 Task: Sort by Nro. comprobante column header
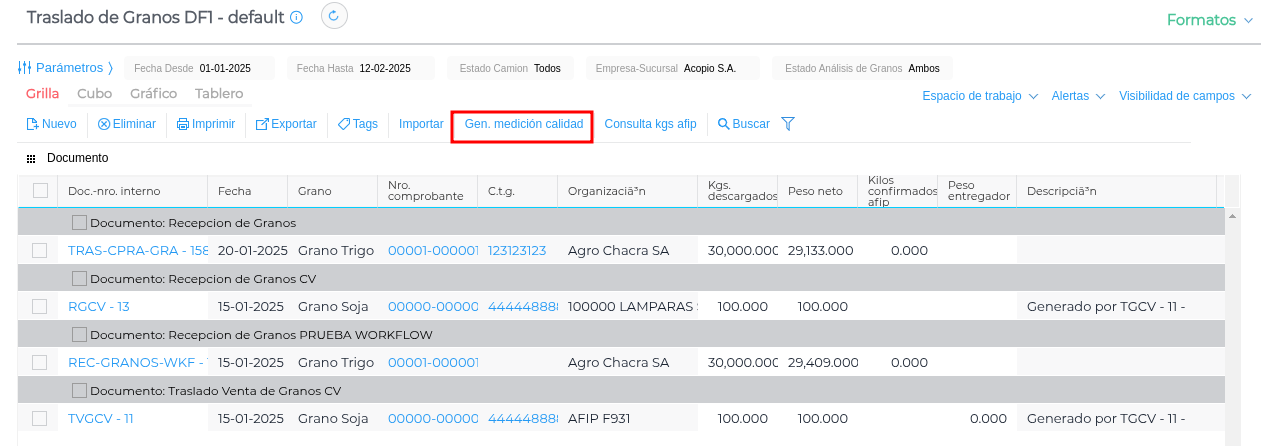[x=426, y=191]
